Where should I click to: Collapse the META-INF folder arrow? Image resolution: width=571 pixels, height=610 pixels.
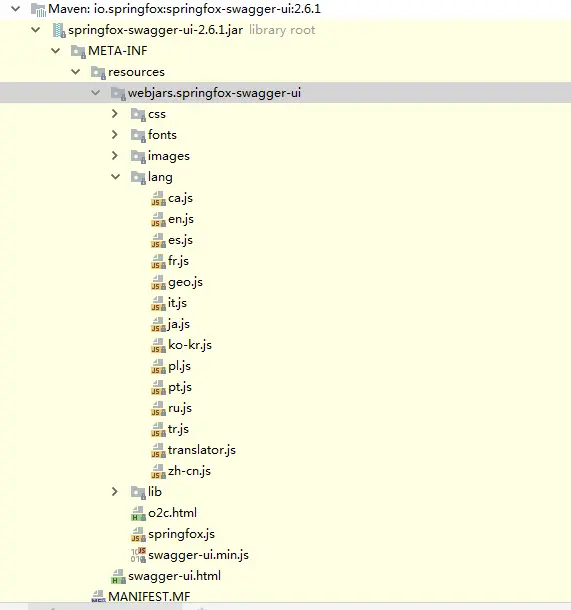56,51
